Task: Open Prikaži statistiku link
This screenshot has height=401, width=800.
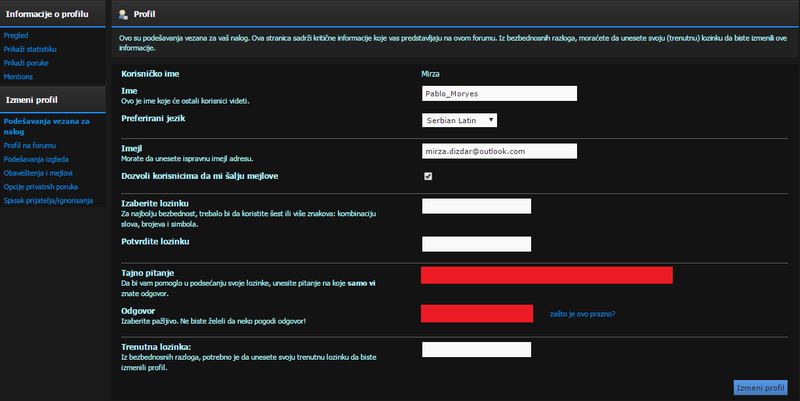Action: click(x=30, y=48)
